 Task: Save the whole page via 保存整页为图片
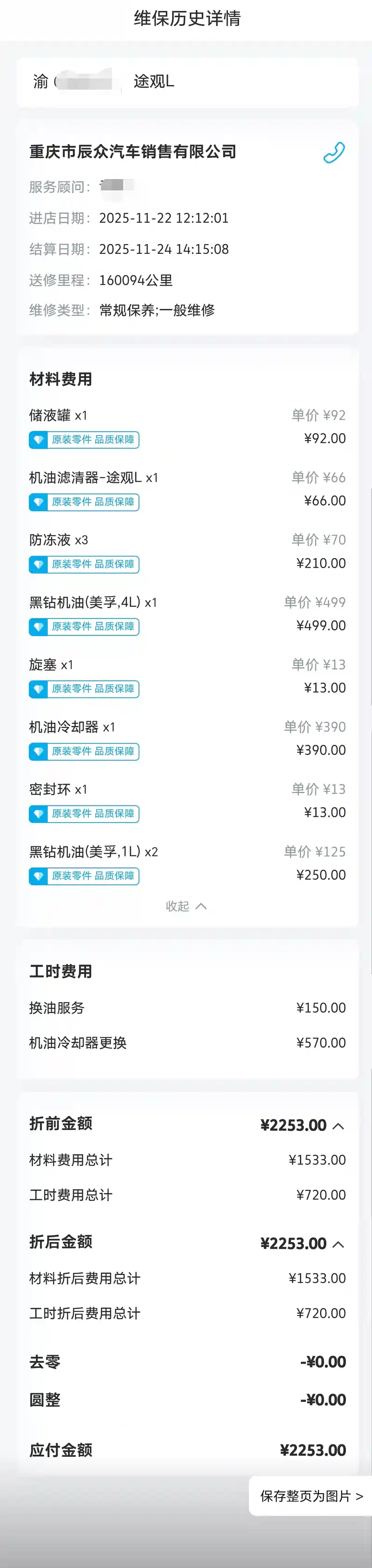click(311, 1495)
